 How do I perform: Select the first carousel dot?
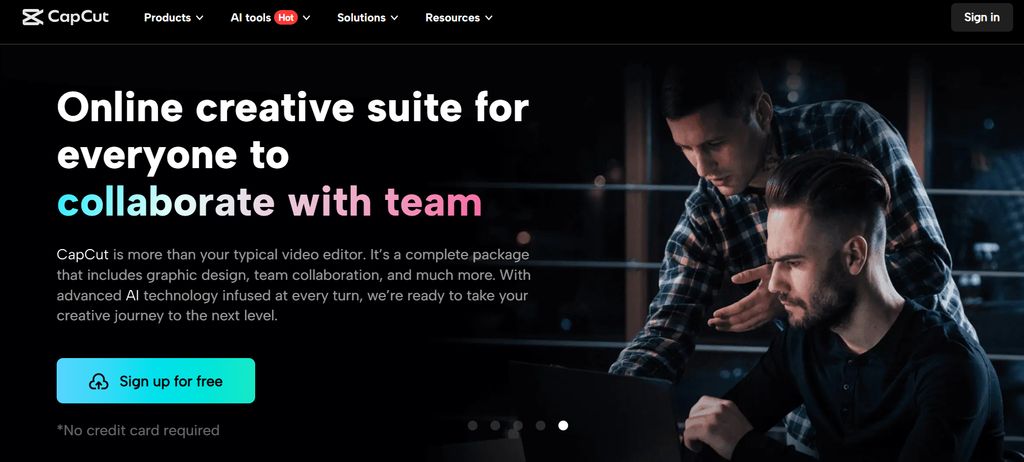[473, 425]
